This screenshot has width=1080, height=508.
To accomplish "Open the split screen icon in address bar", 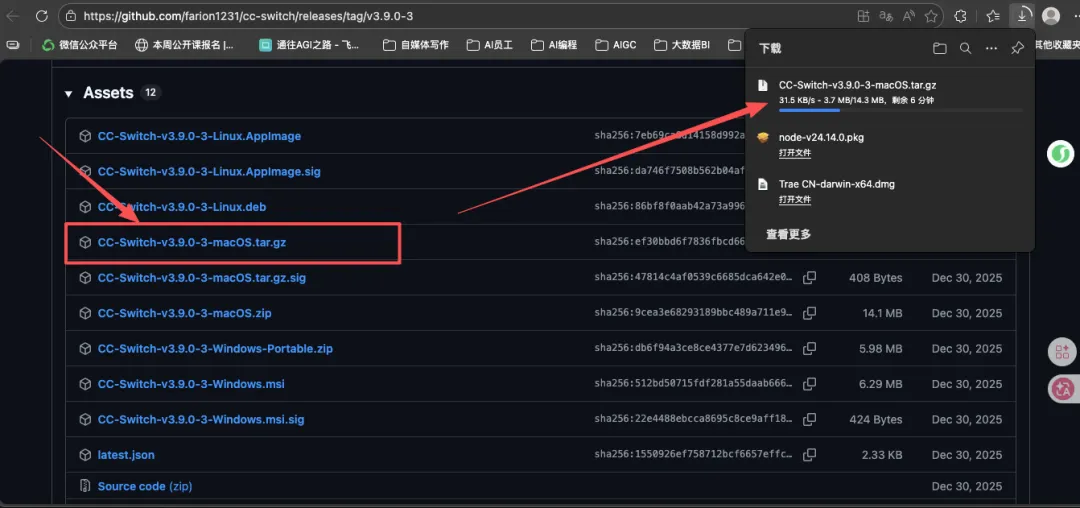I will click(x=864, y=16).
